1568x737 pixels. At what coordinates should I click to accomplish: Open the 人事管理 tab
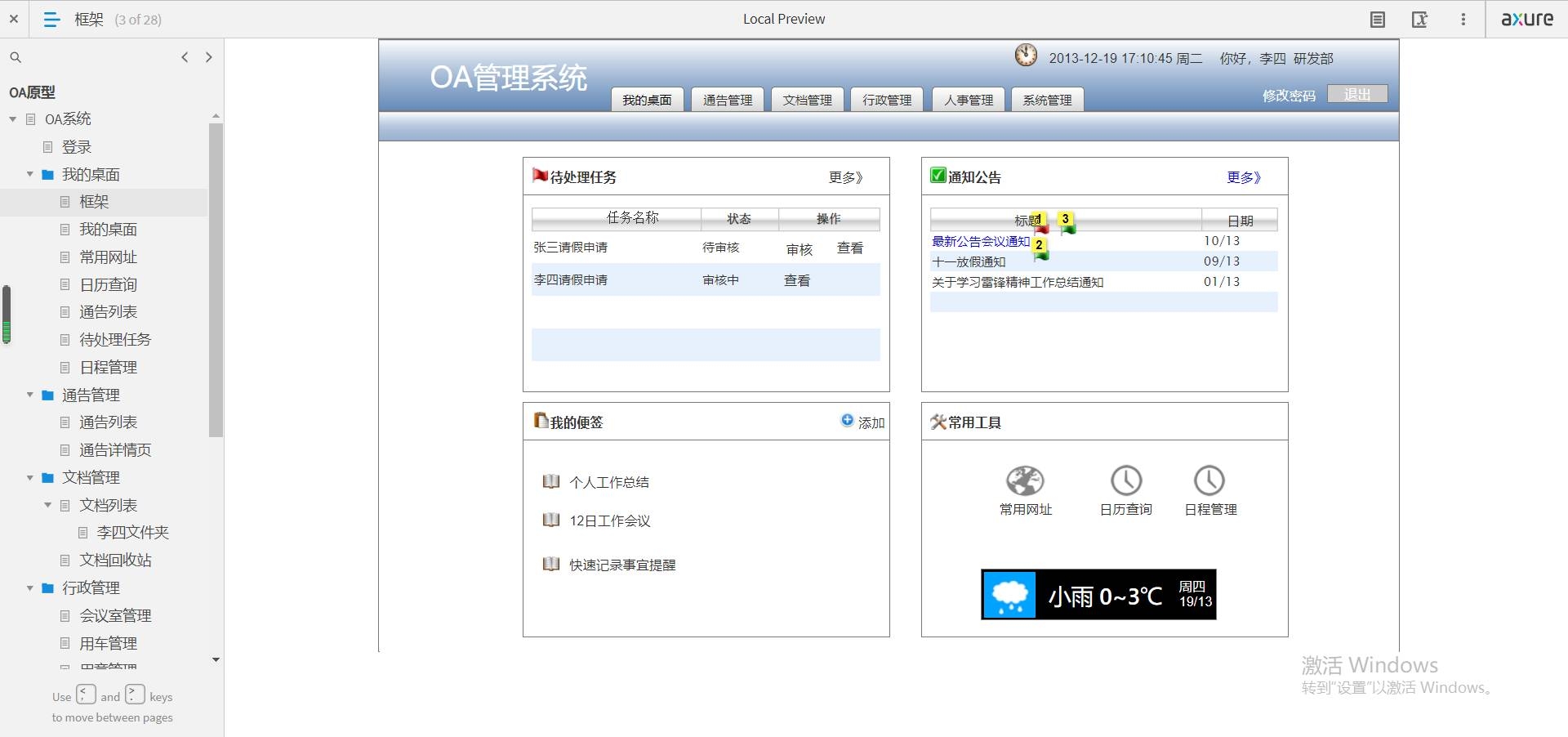(x=968, y=100)
